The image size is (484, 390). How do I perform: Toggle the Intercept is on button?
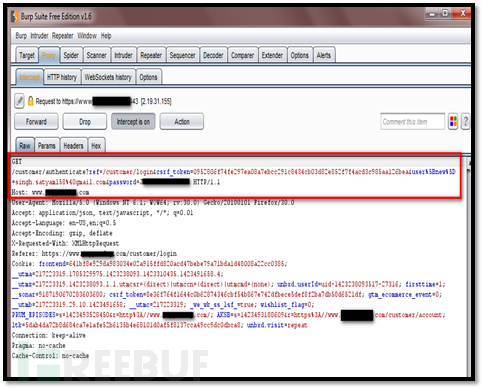click(x=133, y=122)
